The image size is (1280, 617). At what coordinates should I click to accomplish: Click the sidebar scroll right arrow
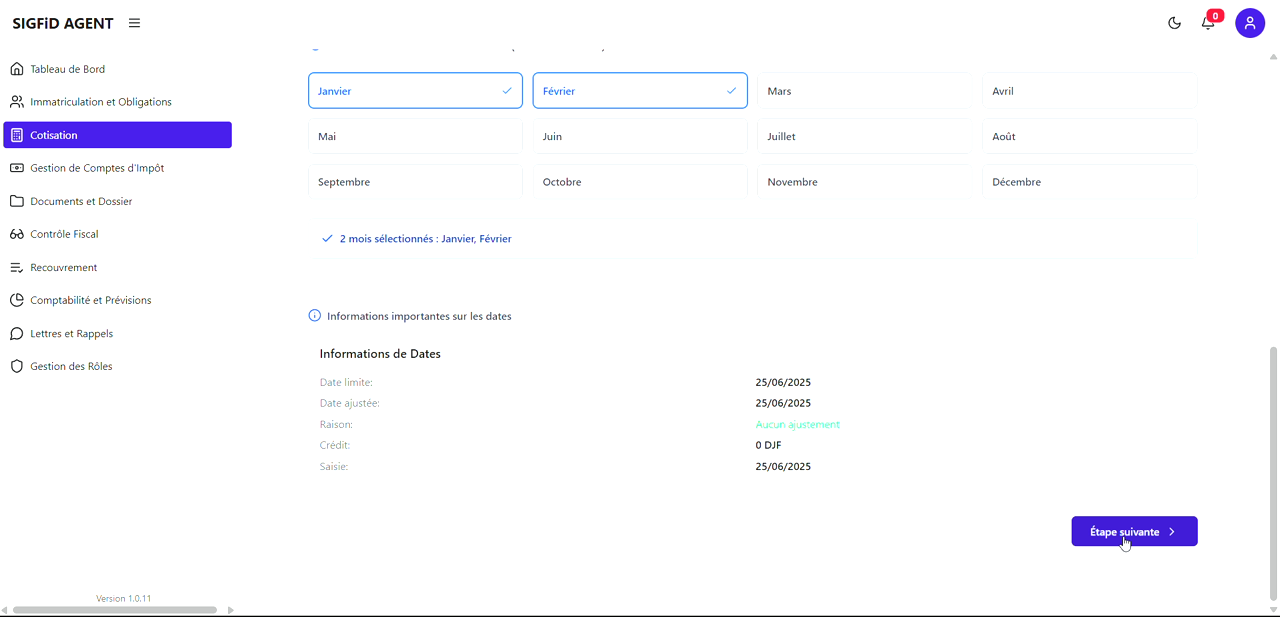[231, 610]
